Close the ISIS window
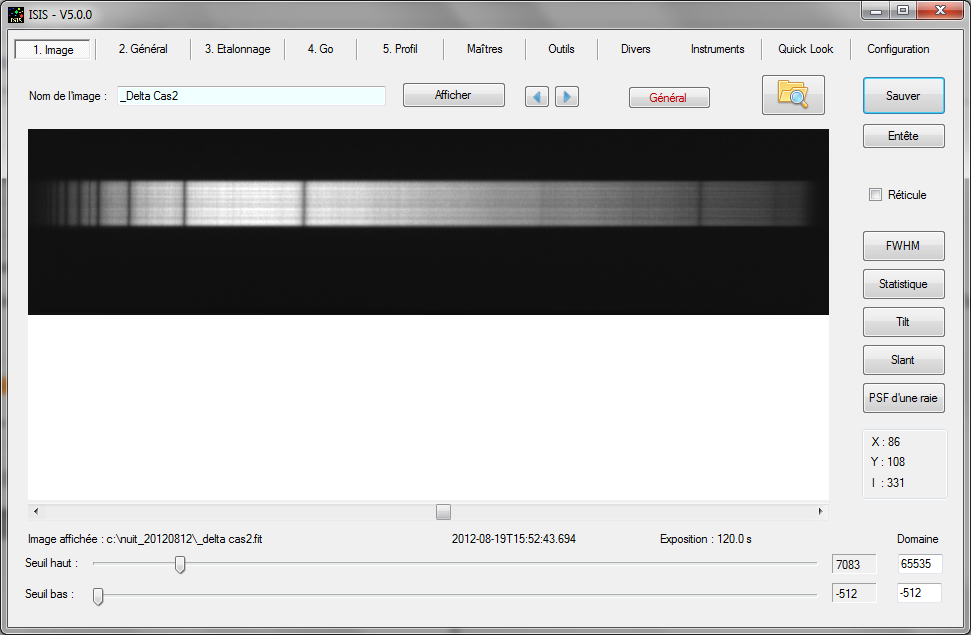Screen dimensions: 971x635 [x=940, y=11]
